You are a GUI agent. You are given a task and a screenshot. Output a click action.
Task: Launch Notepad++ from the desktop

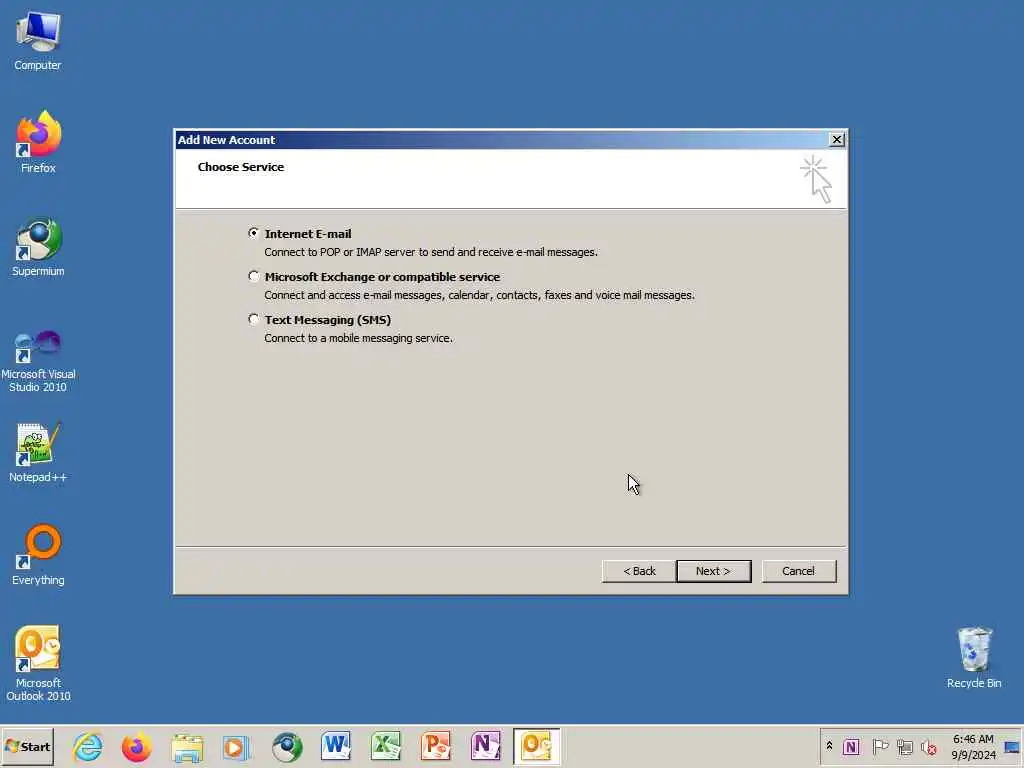click(38, 453)
